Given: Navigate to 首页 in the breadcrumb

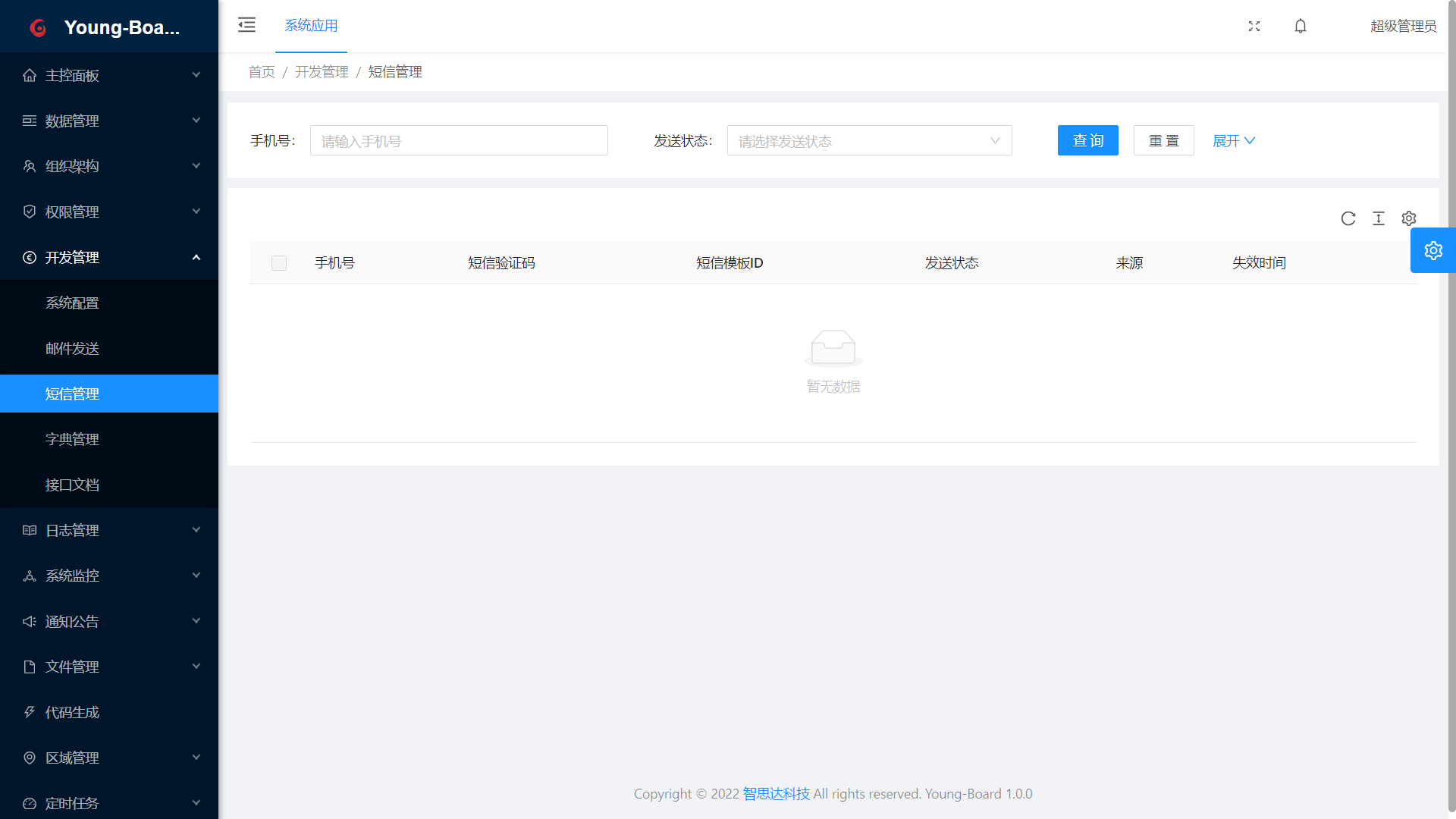Looking at the screenshot, I should 262,72.
